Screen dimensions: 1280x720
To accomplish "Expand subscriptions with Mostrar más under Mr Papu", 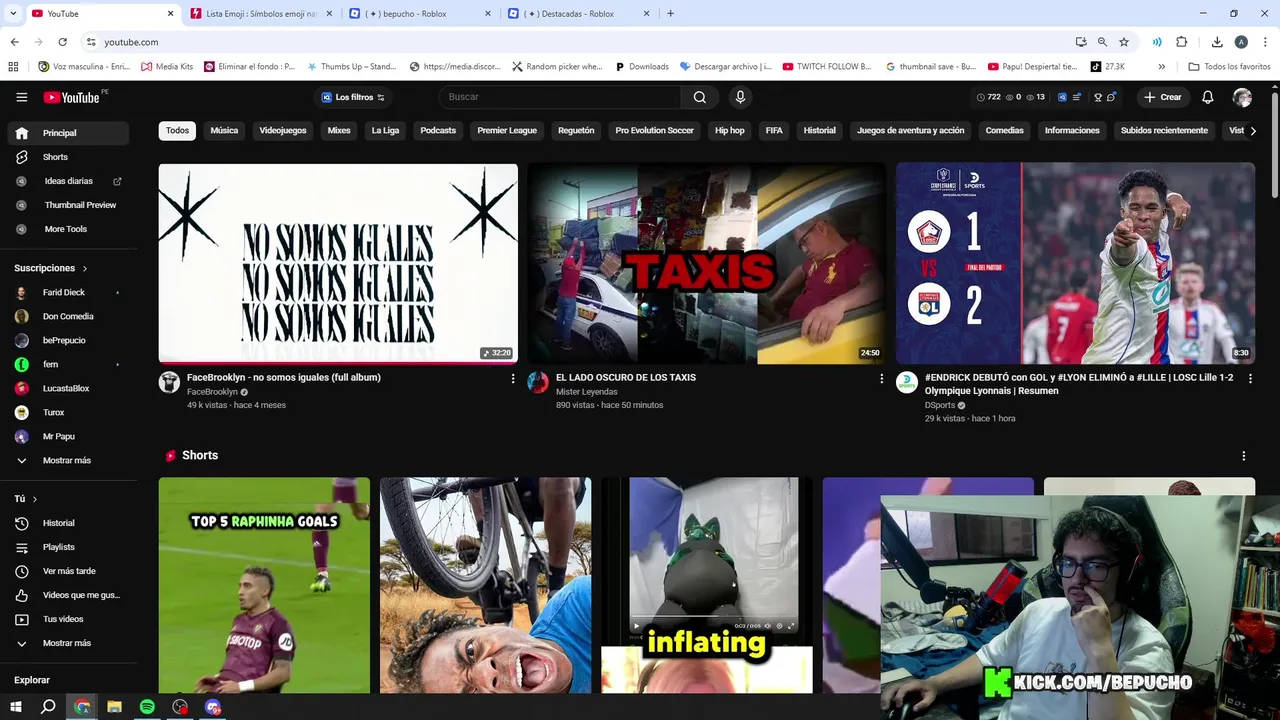I will point(68,460).
